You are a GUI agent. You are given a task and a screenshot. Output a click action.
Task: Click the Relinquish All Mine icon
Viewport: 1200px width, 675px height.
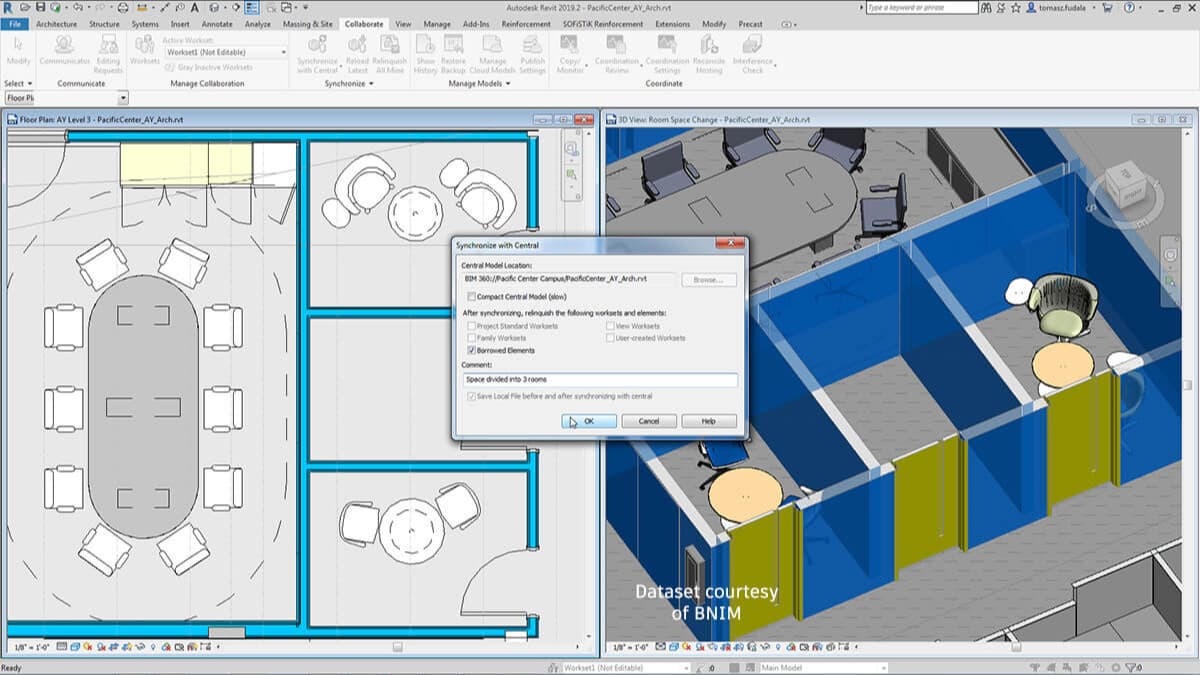(389, 45)
